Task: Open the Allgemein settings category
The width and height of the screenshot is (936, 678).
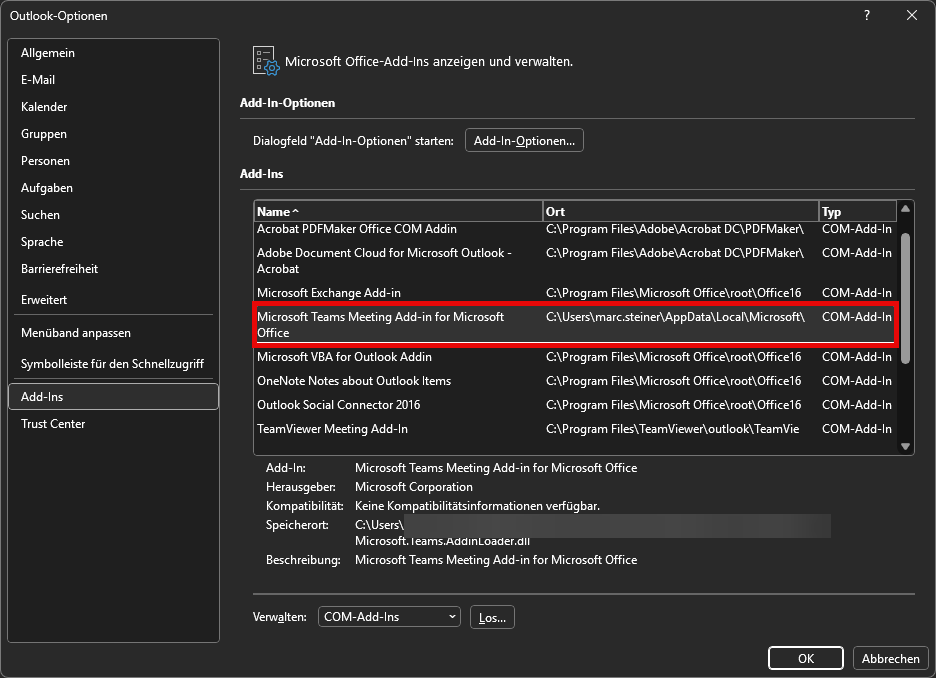Action: pos(48,53)
